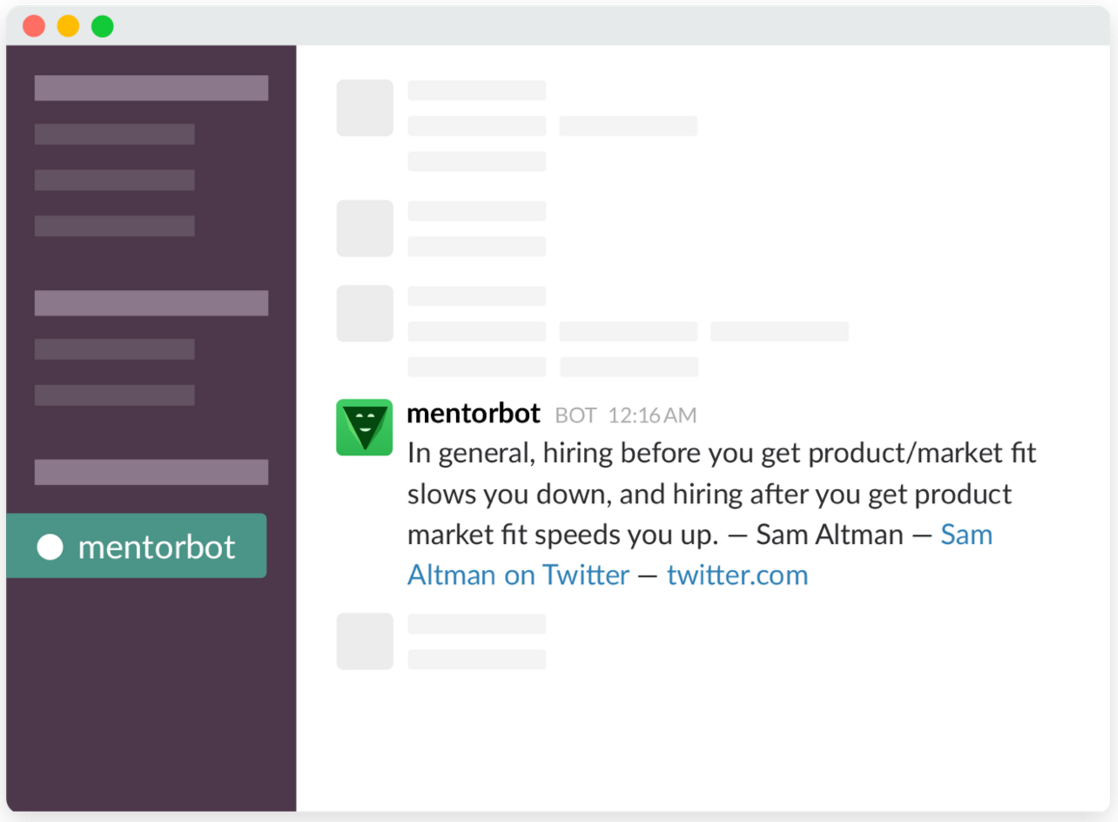This screenshot has width=1118, height=822.
Task: Click the second message avatar in the feed
Action: (364, 228)
